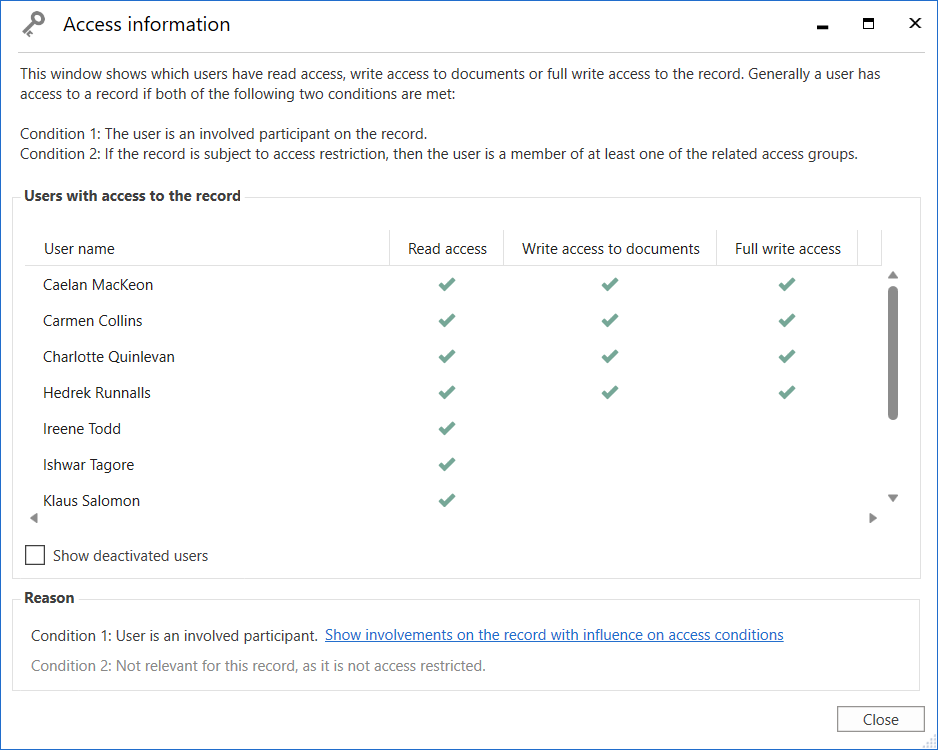Click Condition 2 not access restricted text
Screen dimensions: 938x750
(x=258, y=666)
